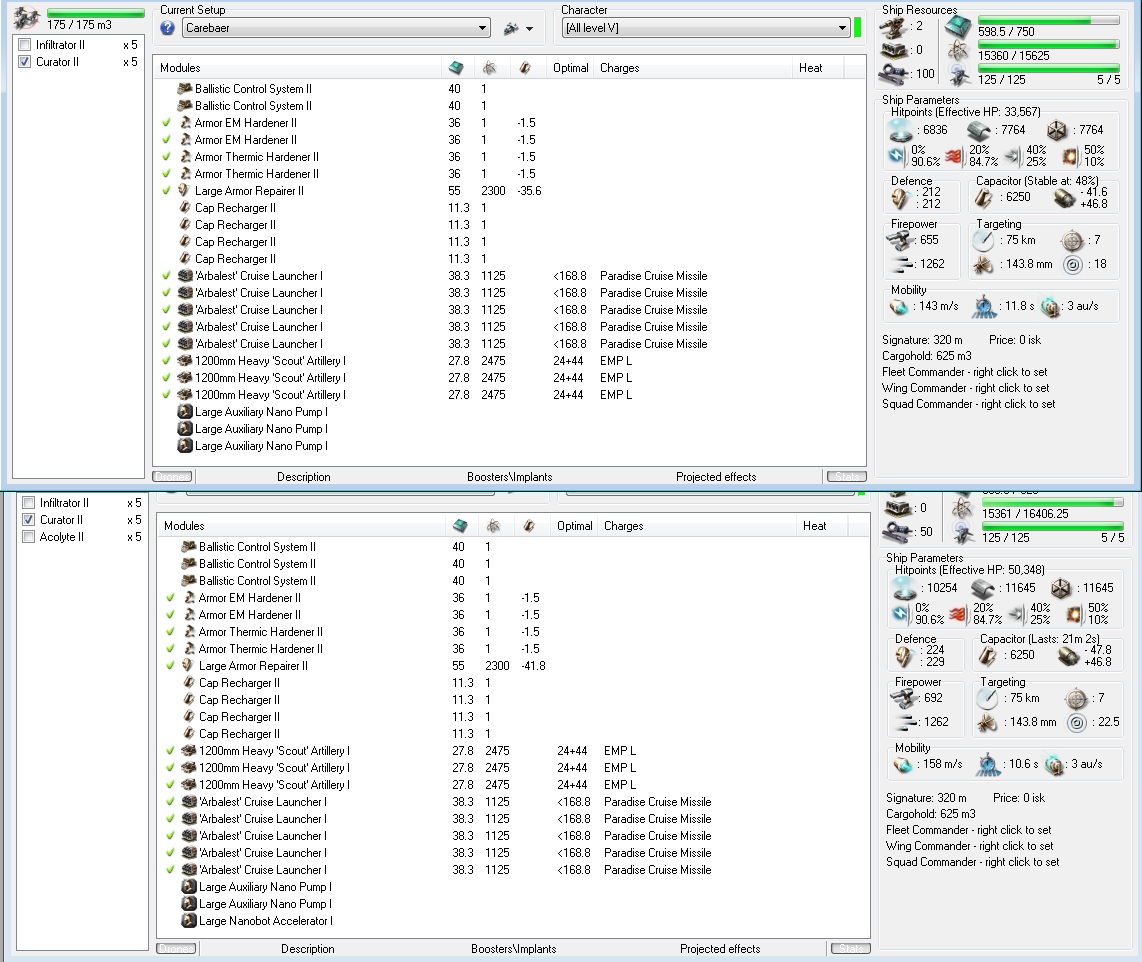
Task: Click hardpoint icon beside value 2 in Ship Resources
Action: (x=894, y=27)
